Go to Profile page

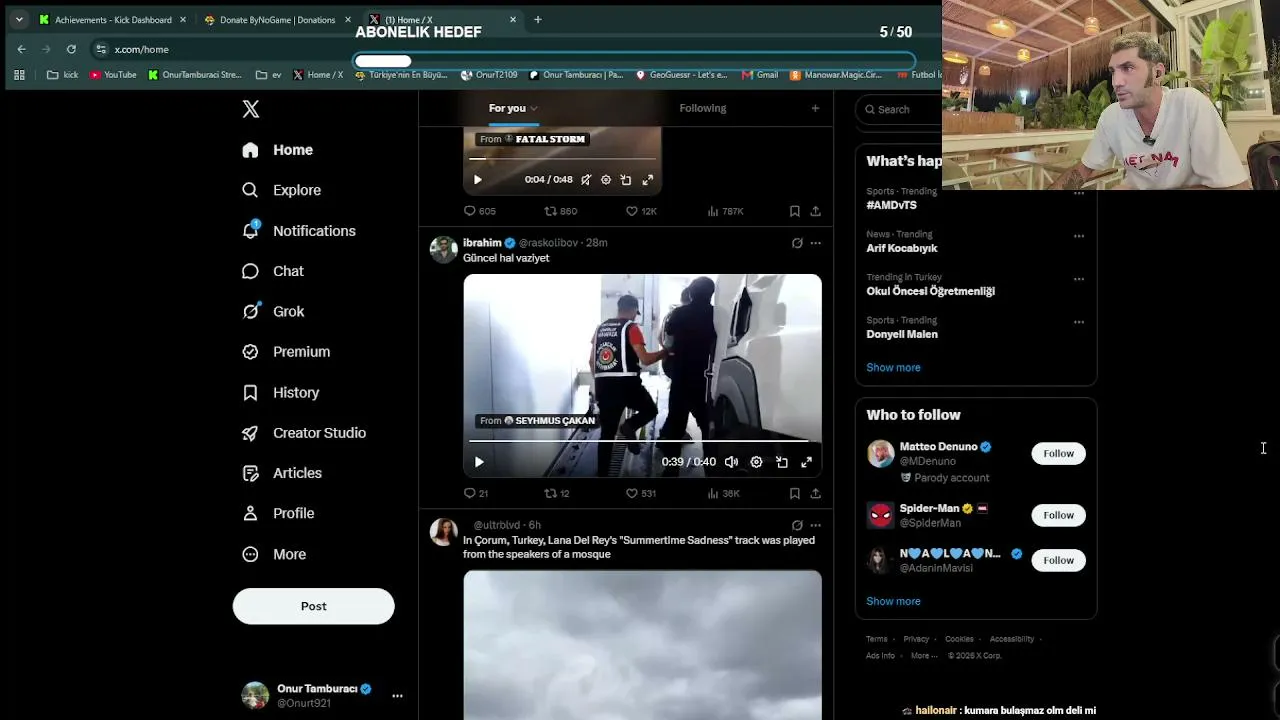(x=278, y=513)
